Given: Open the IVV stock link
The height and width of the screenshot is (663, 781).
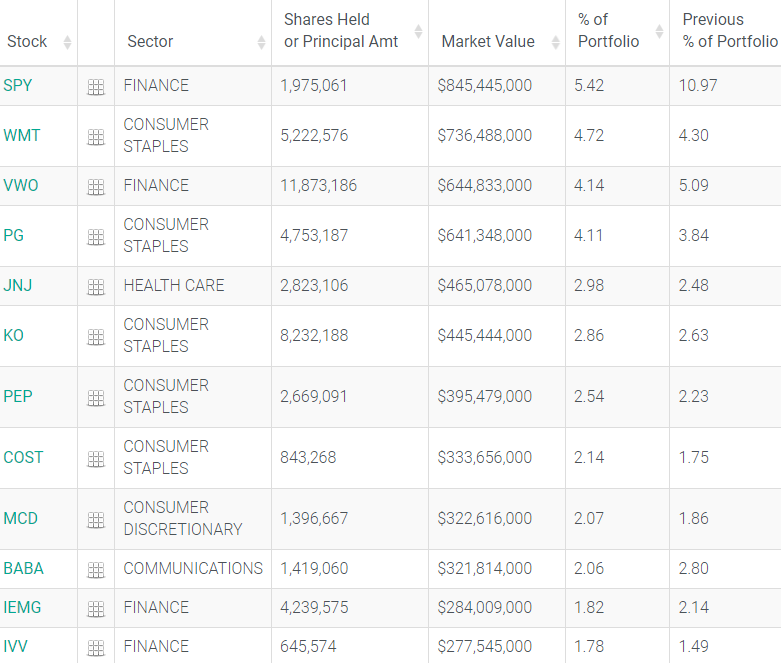Looking at the screenshot, I should (15, 647).
